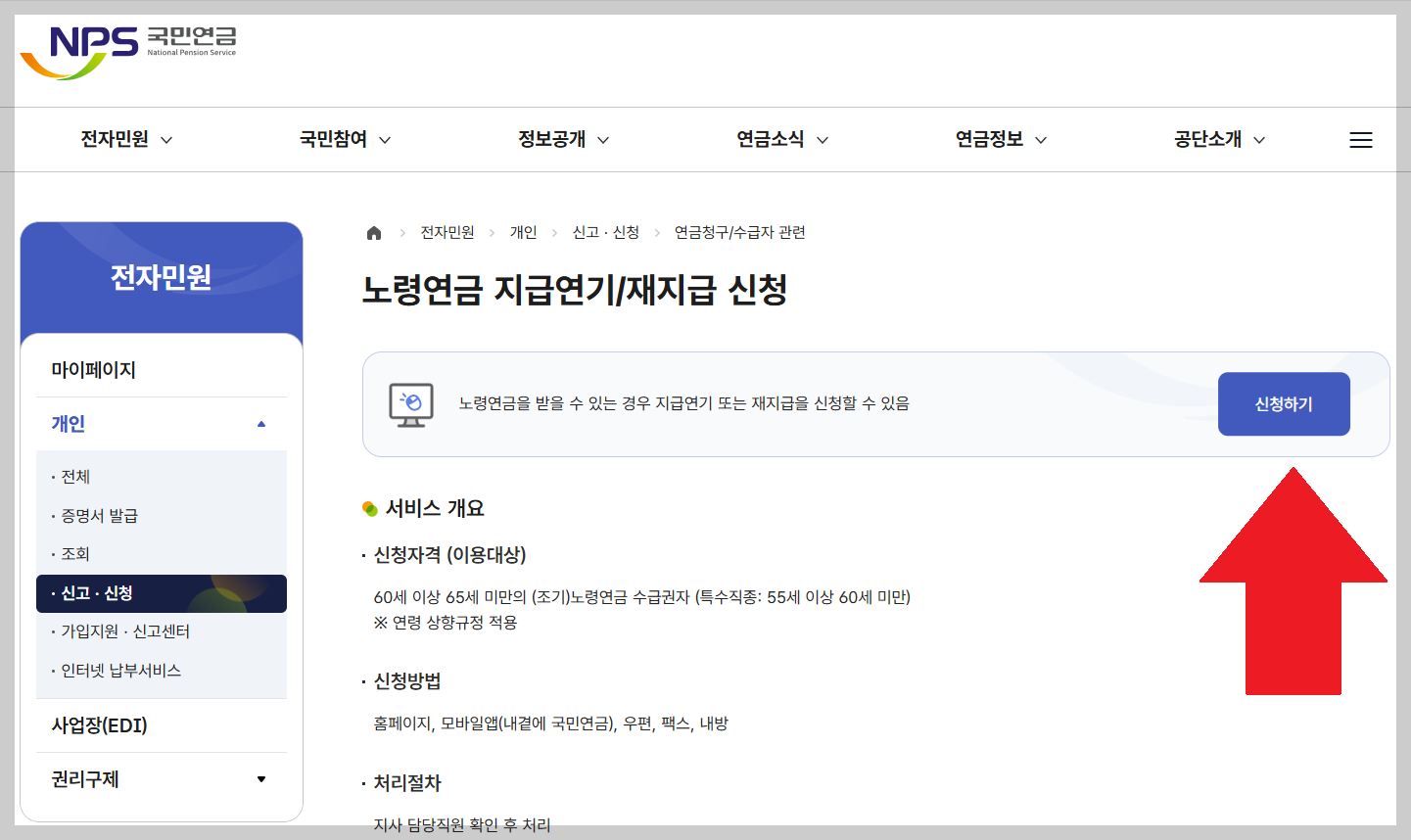Select 마이페이지 in the sidebar
The image size is (1411, 840).
tap(89, 369)
